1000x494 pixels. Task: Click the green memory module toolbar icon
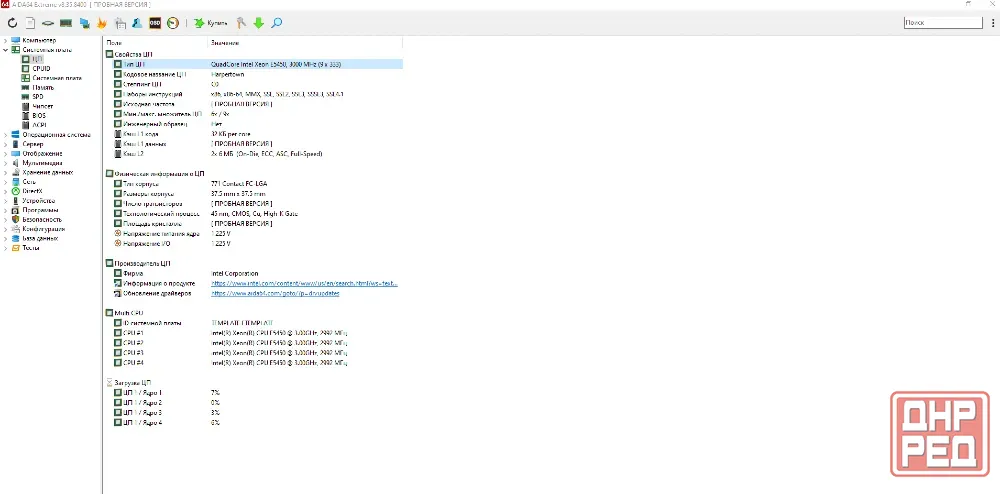[x=66, y=23]
